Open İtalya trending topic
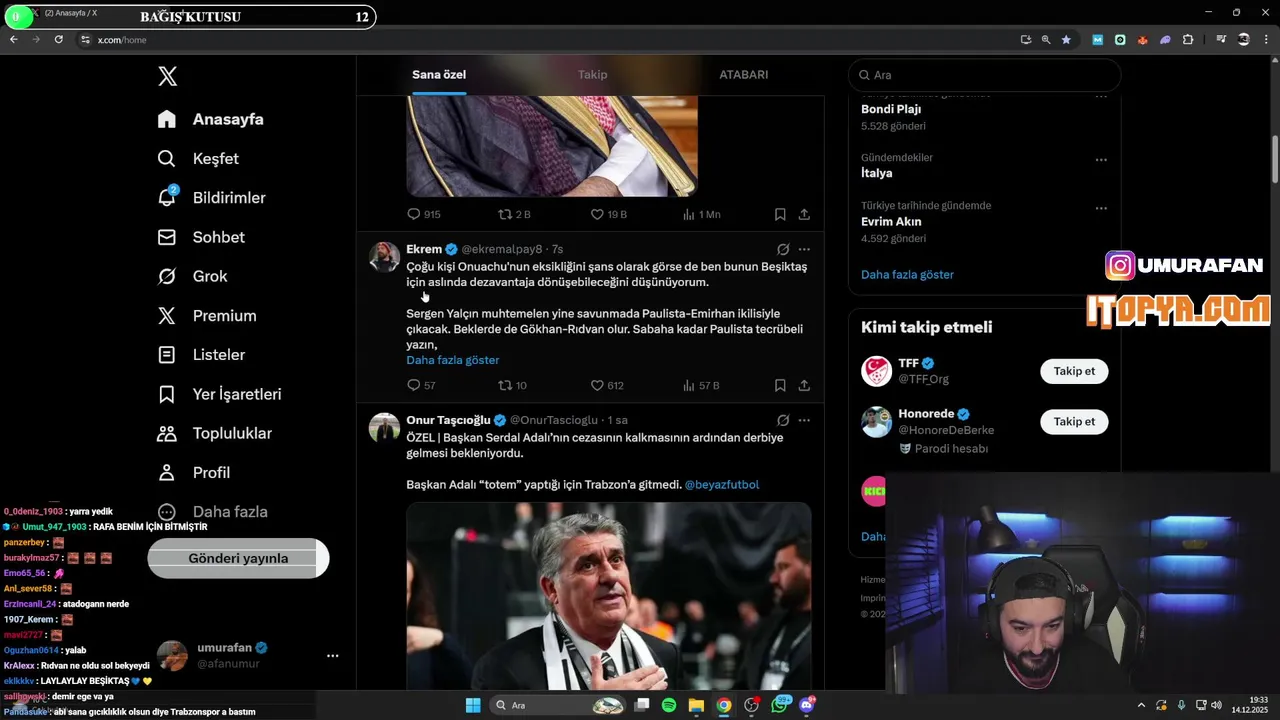 pos(877,173)
